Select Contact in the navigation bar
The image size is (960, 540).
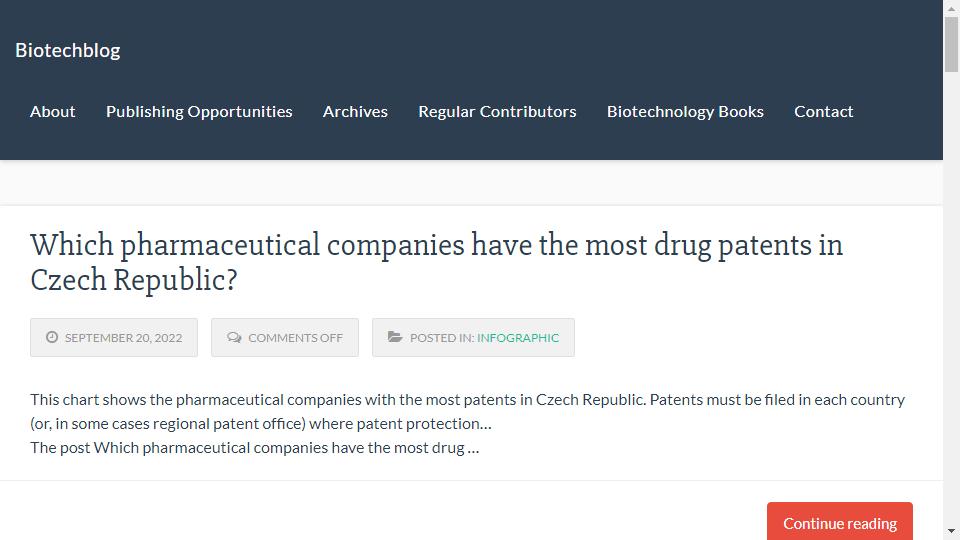point(823,111)
